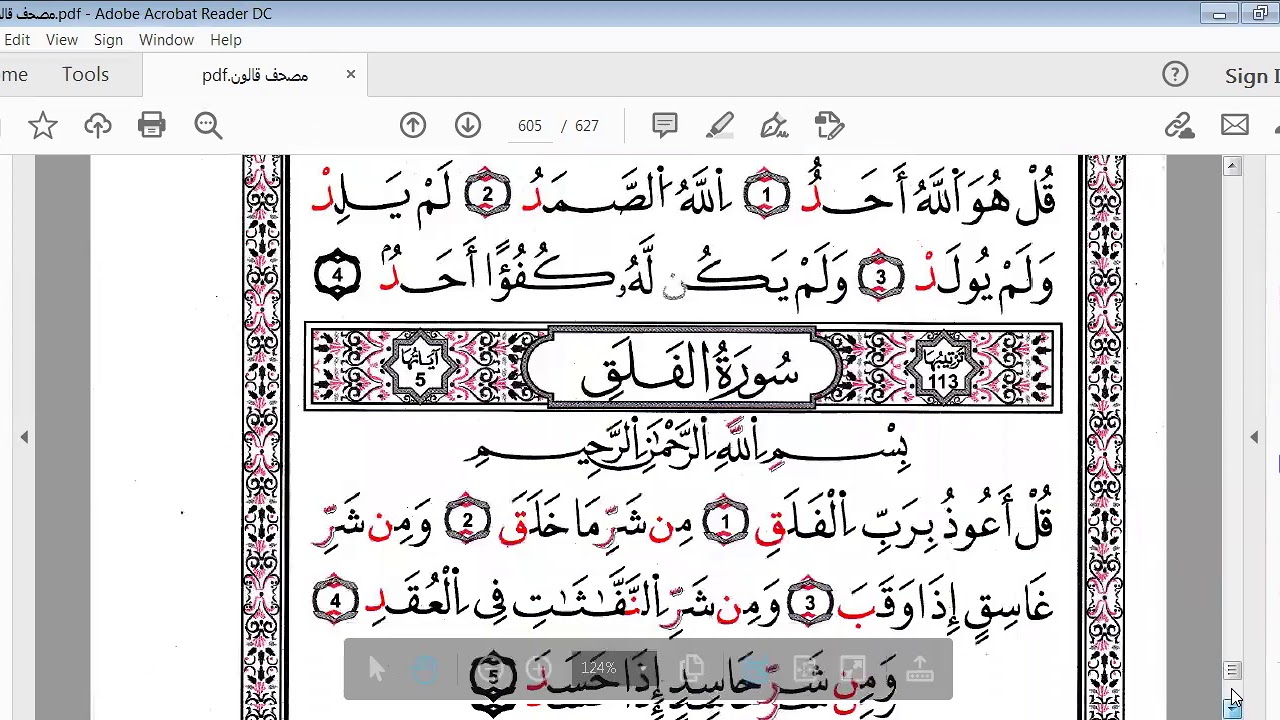Screen dimensions: 1280x720
Task: Click the vertical scrollbar up arrow
Action: 1232,166
